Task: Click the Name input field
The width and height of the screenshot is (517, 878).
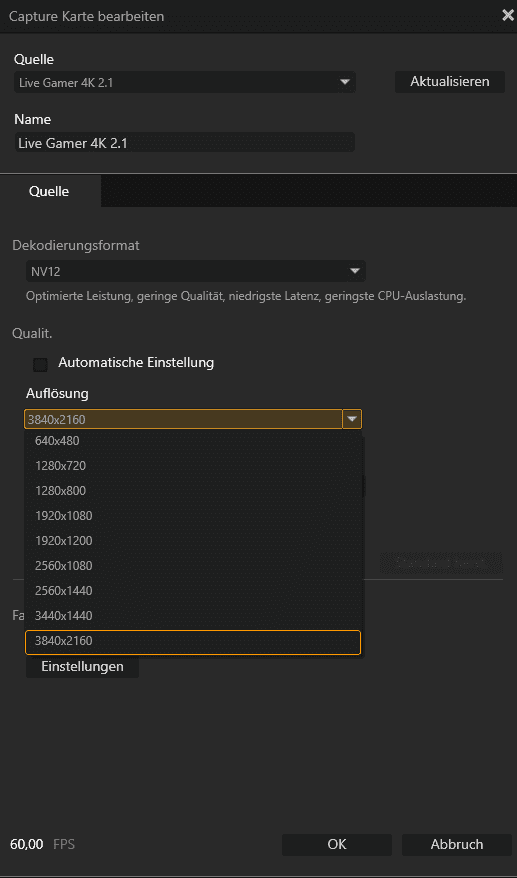Action: pyautogui.click(x=185, y=143)
